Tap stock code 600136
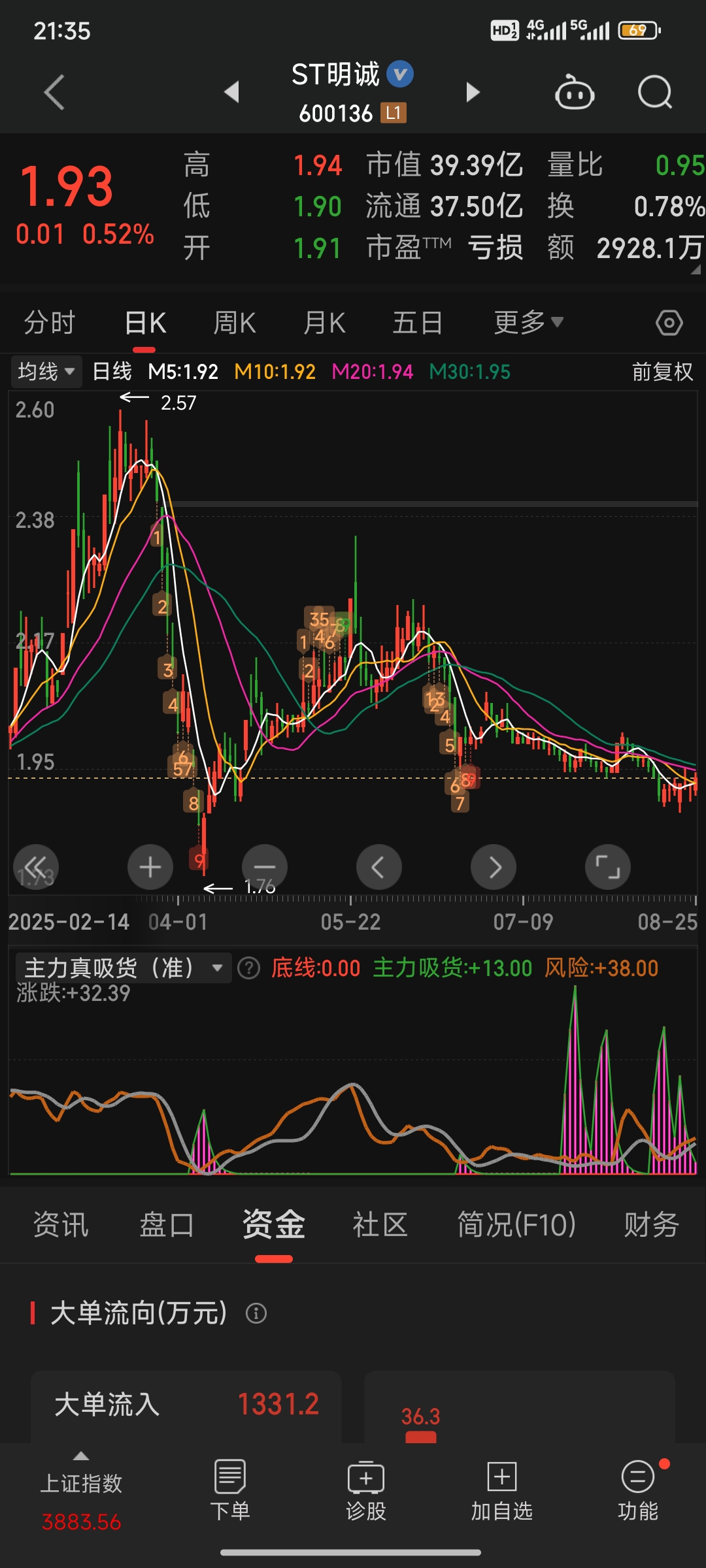 click(x=335, y=114)
